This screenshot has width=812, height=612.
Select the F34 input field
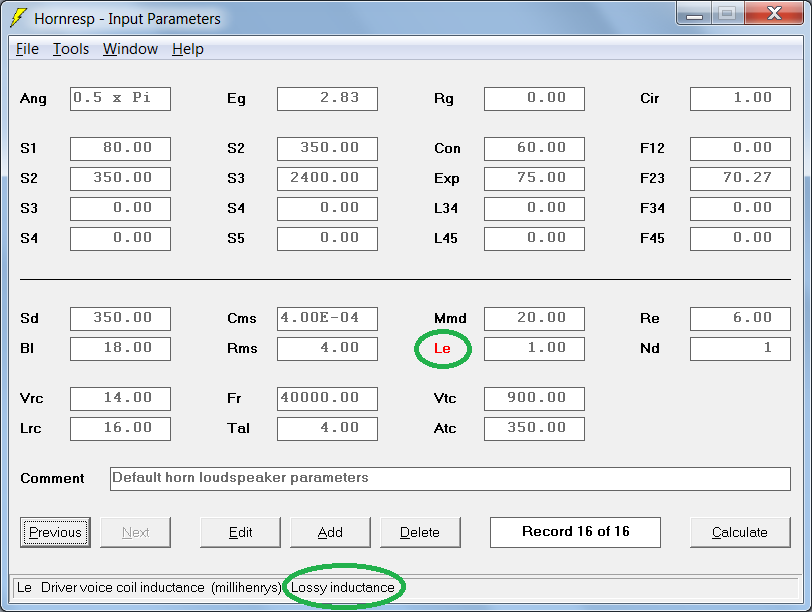click(x=740, y=209)
